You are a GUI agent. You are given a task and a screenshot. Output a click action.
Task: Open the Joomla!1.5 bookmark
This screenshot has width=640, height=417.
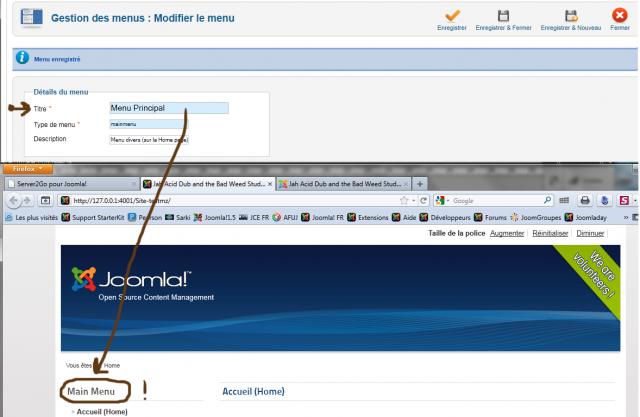click(215, 217)
